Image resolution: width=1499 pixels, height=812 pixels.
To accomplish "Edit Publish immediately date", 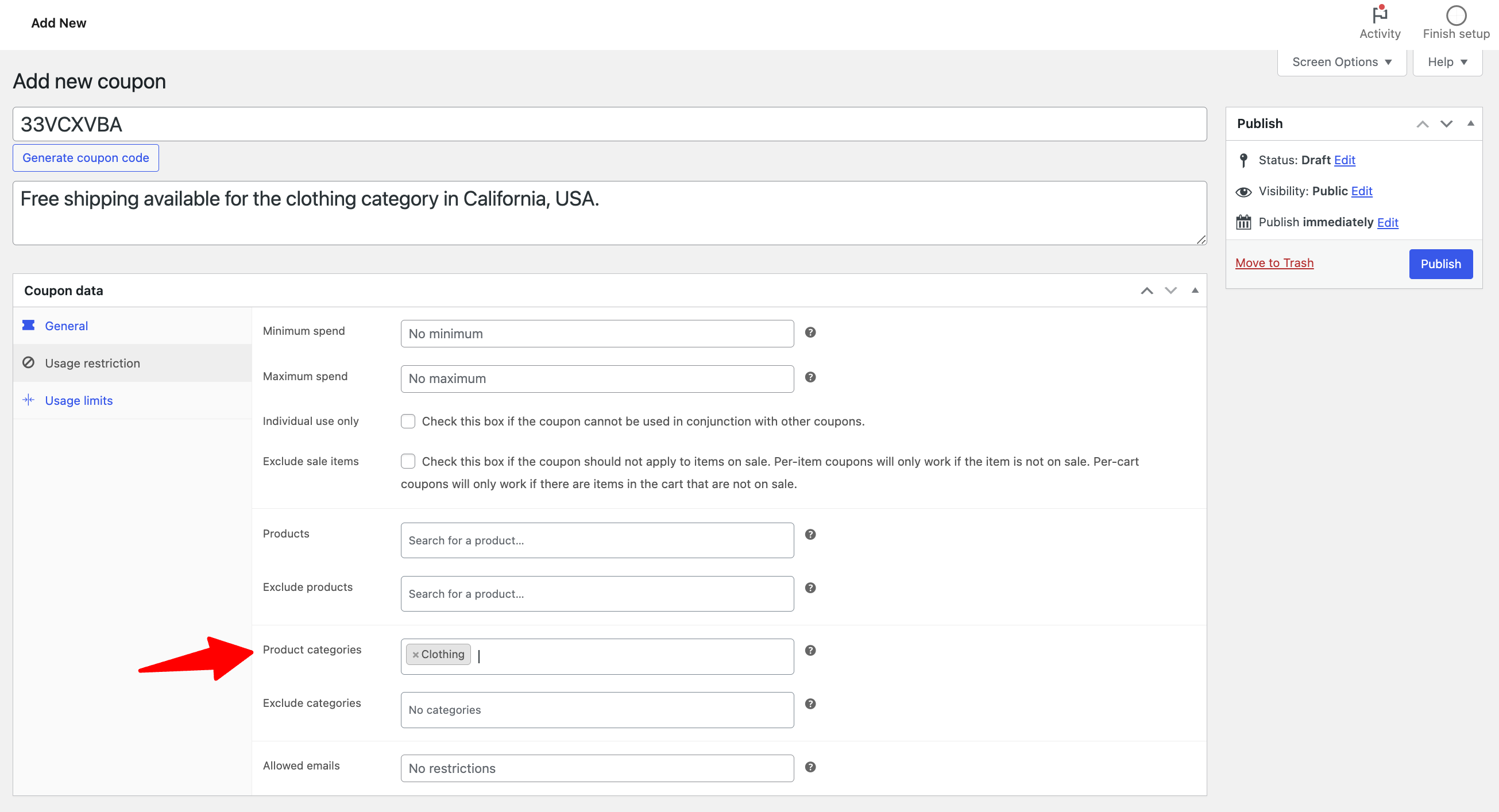I will click(x=1387, y=222).
